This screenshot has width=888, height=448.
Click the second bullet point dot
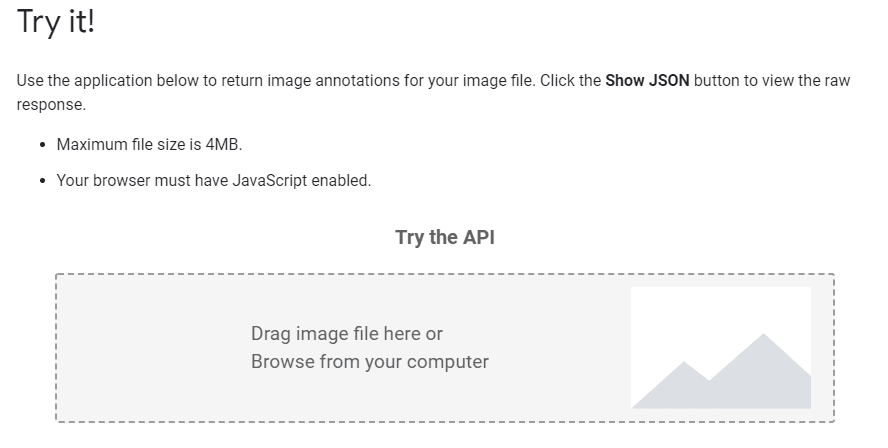pos(42,182)
